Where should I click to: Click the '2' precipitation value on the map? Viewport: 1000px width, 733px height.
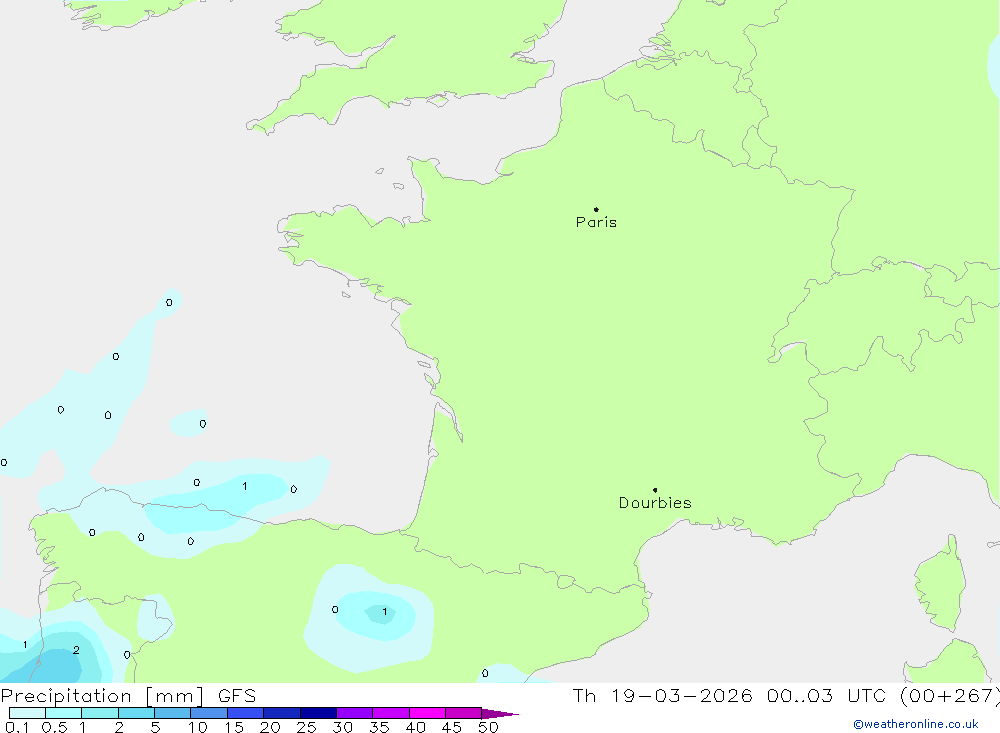76,650
